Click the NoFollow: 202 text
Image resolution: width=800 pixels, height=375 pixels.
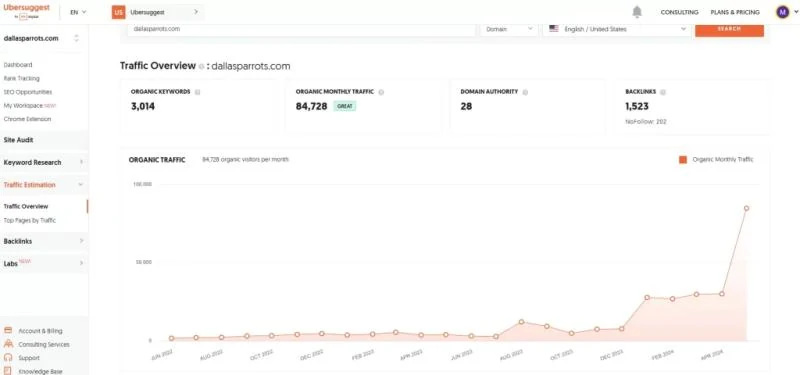(x=646, y=122)
